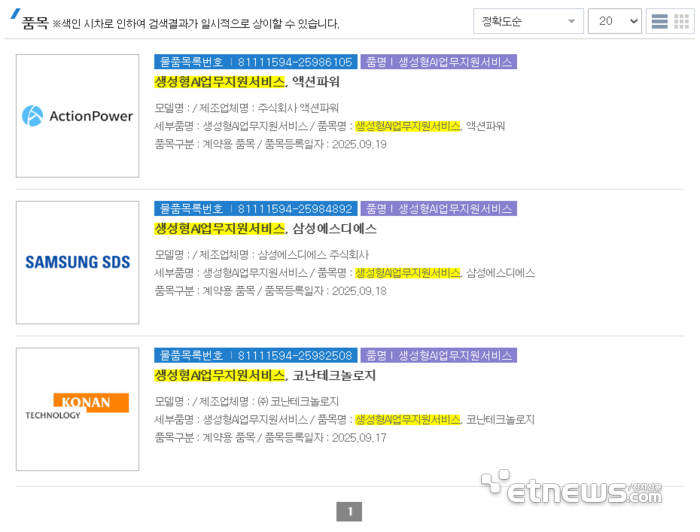Image resolution: width=700 pixels, height=532 pixels.
Task: Open 생성형AI업무지원서비스, 코난테크놀로지 title link
Action: pyautogui.click(x=265, y=376)
